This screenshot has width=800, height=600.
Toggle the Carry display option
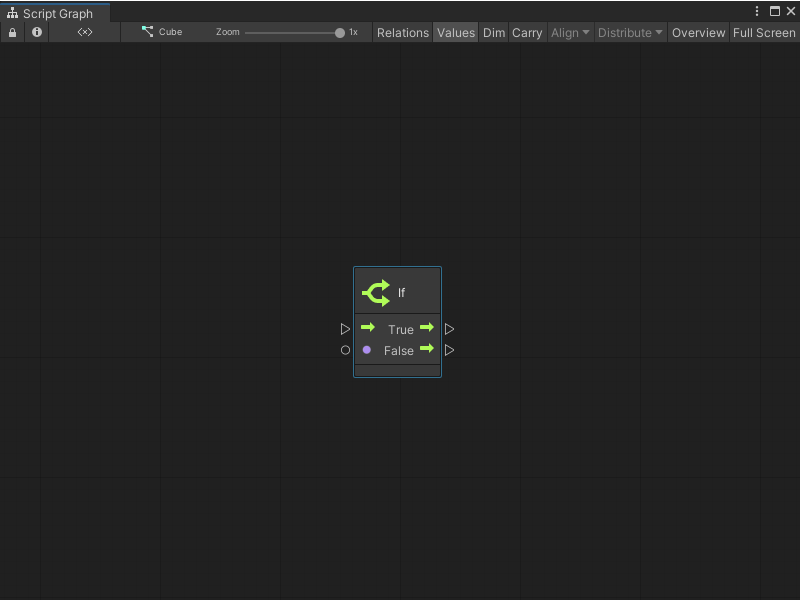[x=527, y=32]
